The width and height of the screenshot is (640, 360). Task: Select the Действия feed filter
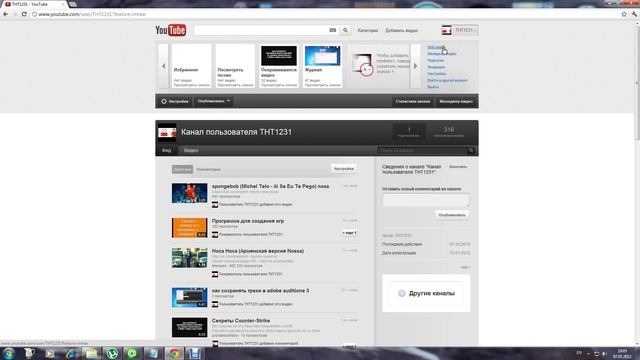click(182, 169)
